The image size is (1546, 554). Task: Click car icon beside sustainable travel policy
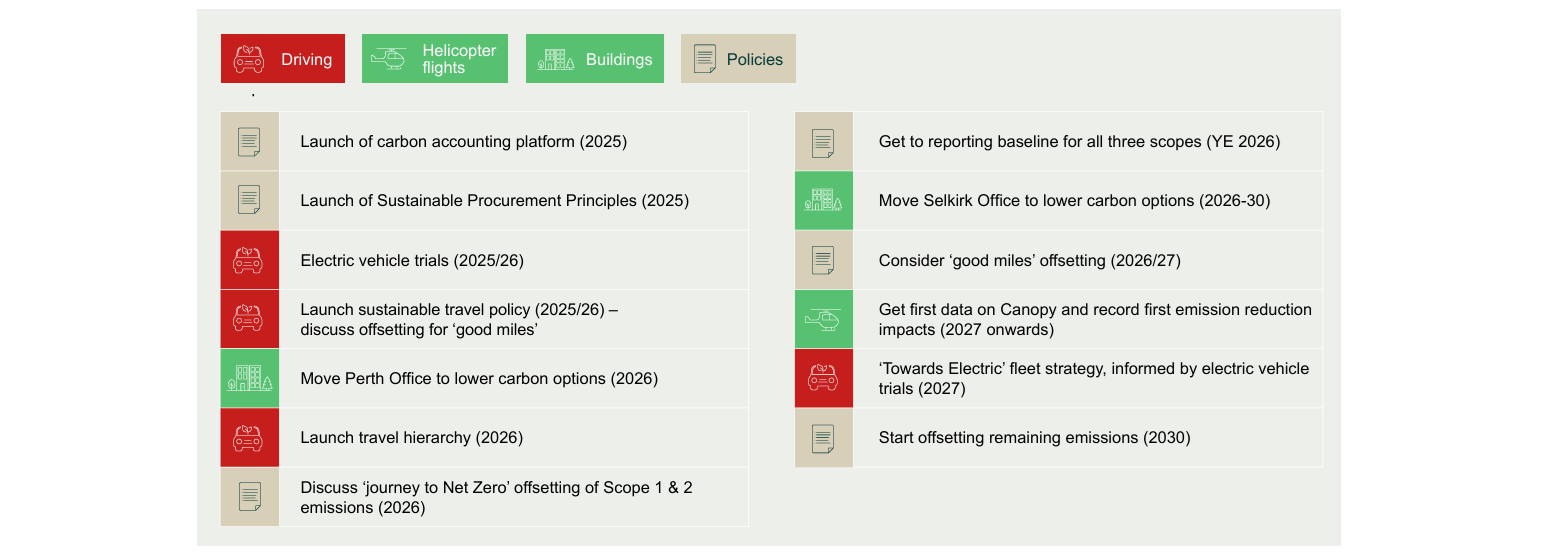250,319
